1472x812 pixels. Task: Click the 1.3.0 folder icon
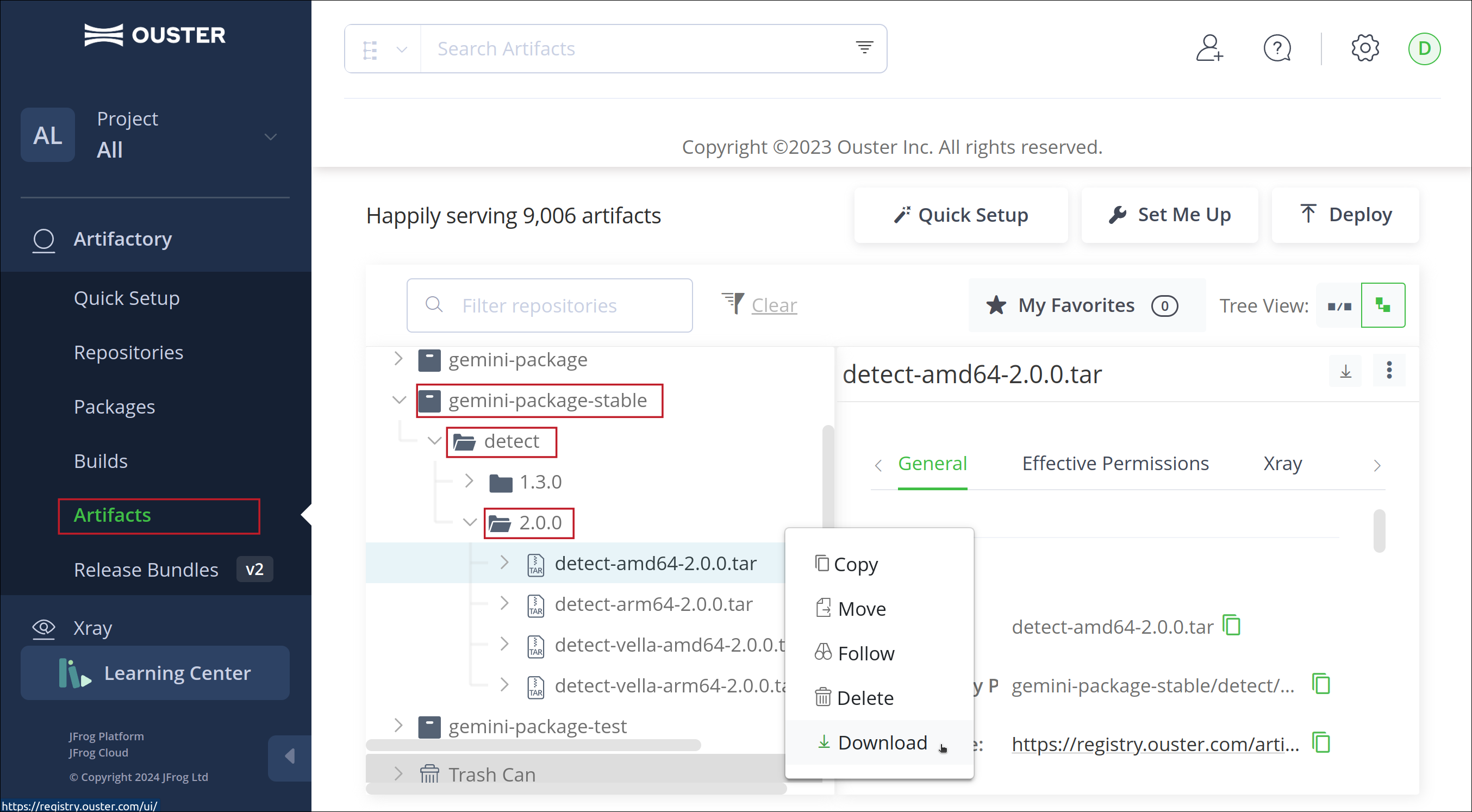click(x=501, y=483)
